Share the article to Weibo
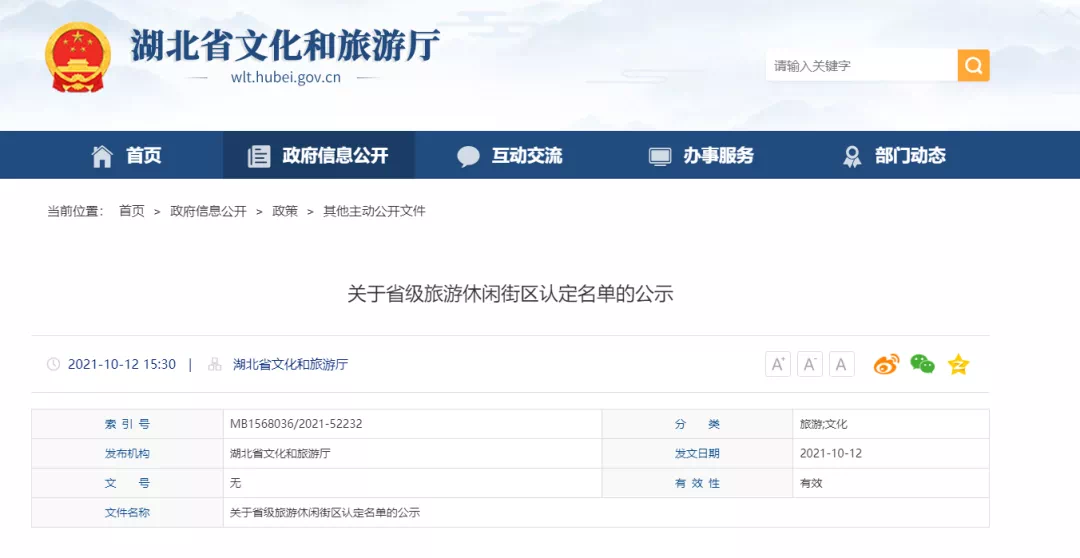 [886, 365]
